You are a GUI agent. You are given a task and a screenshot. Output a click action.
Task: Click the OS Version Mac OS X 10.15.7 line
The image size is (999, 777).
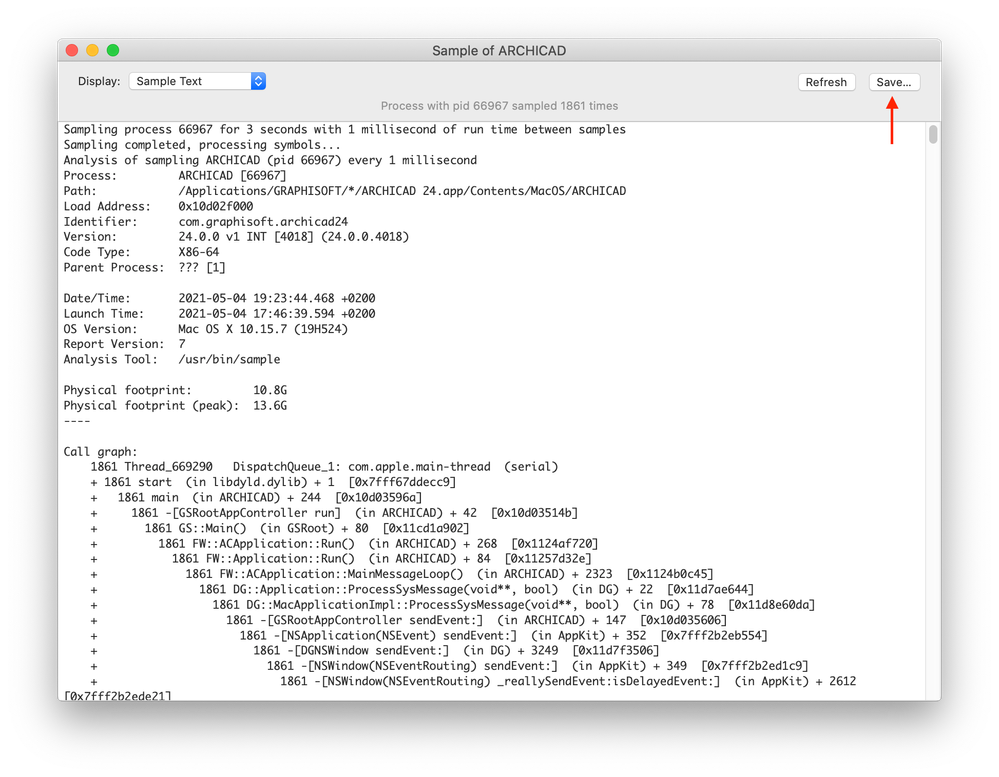(x=205, y=329)
